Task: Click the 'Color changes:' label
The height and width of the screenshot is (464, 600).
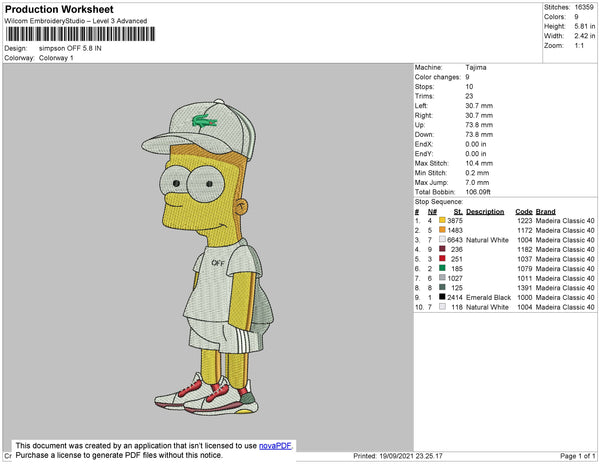Action: [x=438, y=77]
